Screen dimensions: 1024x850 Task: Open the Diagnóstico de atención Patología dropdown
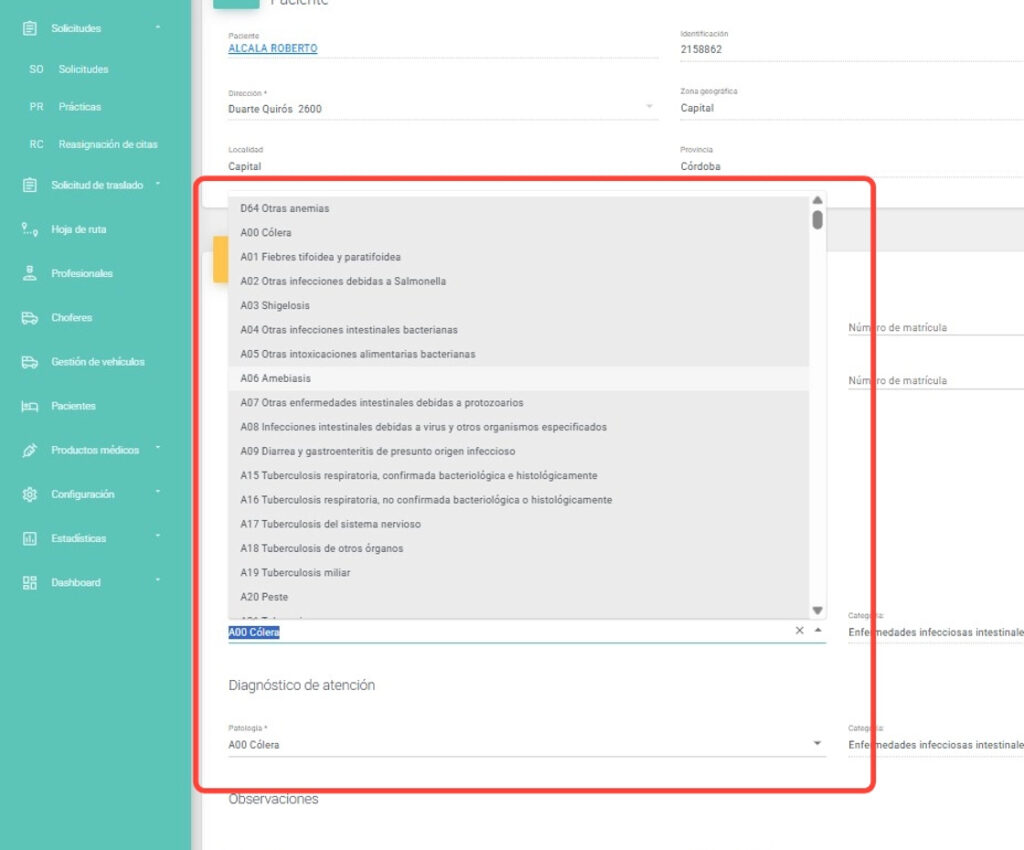(x=817, y=744)
